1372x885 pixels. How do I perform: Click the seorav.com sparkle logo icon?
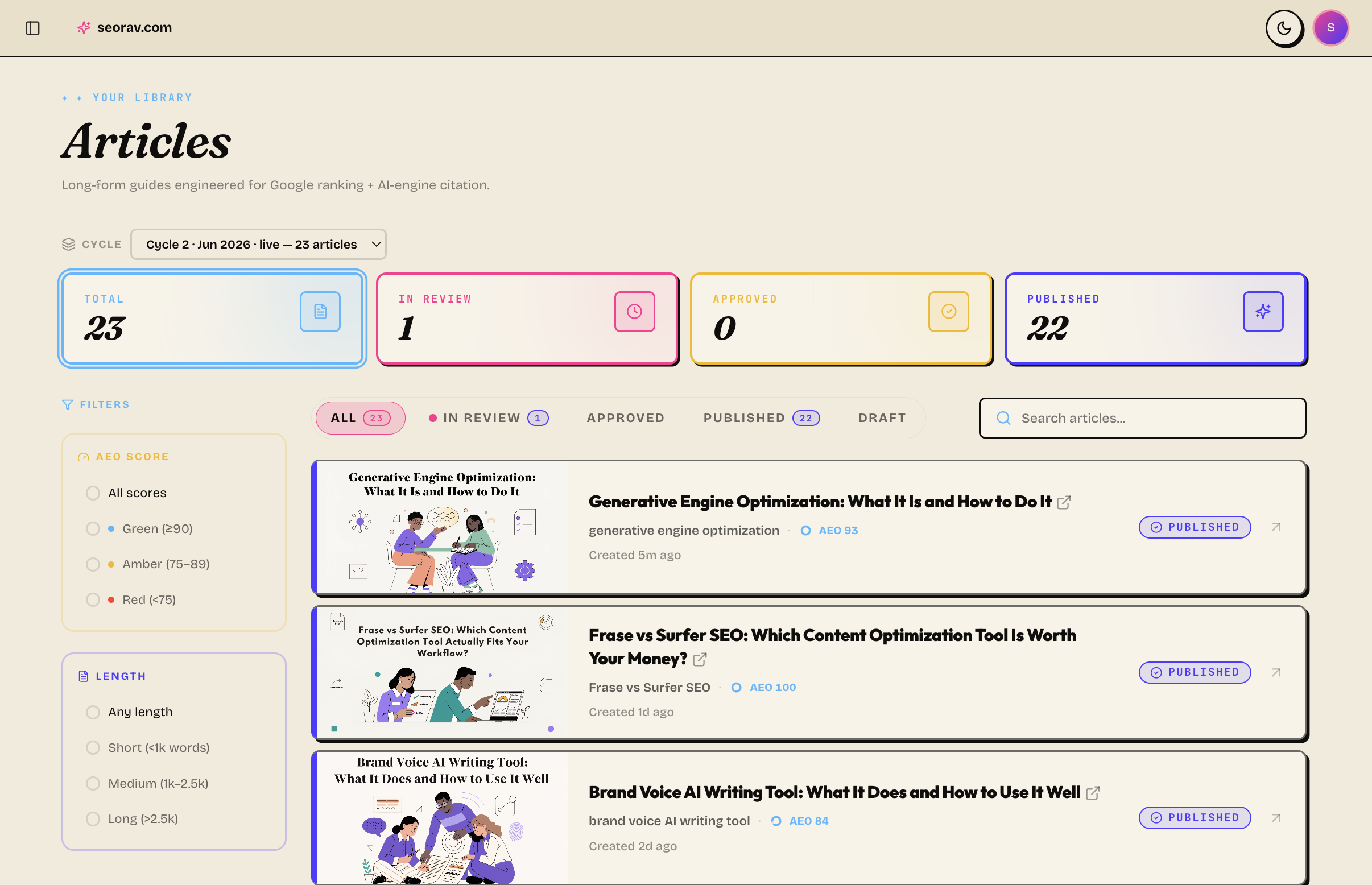point(84,27)
